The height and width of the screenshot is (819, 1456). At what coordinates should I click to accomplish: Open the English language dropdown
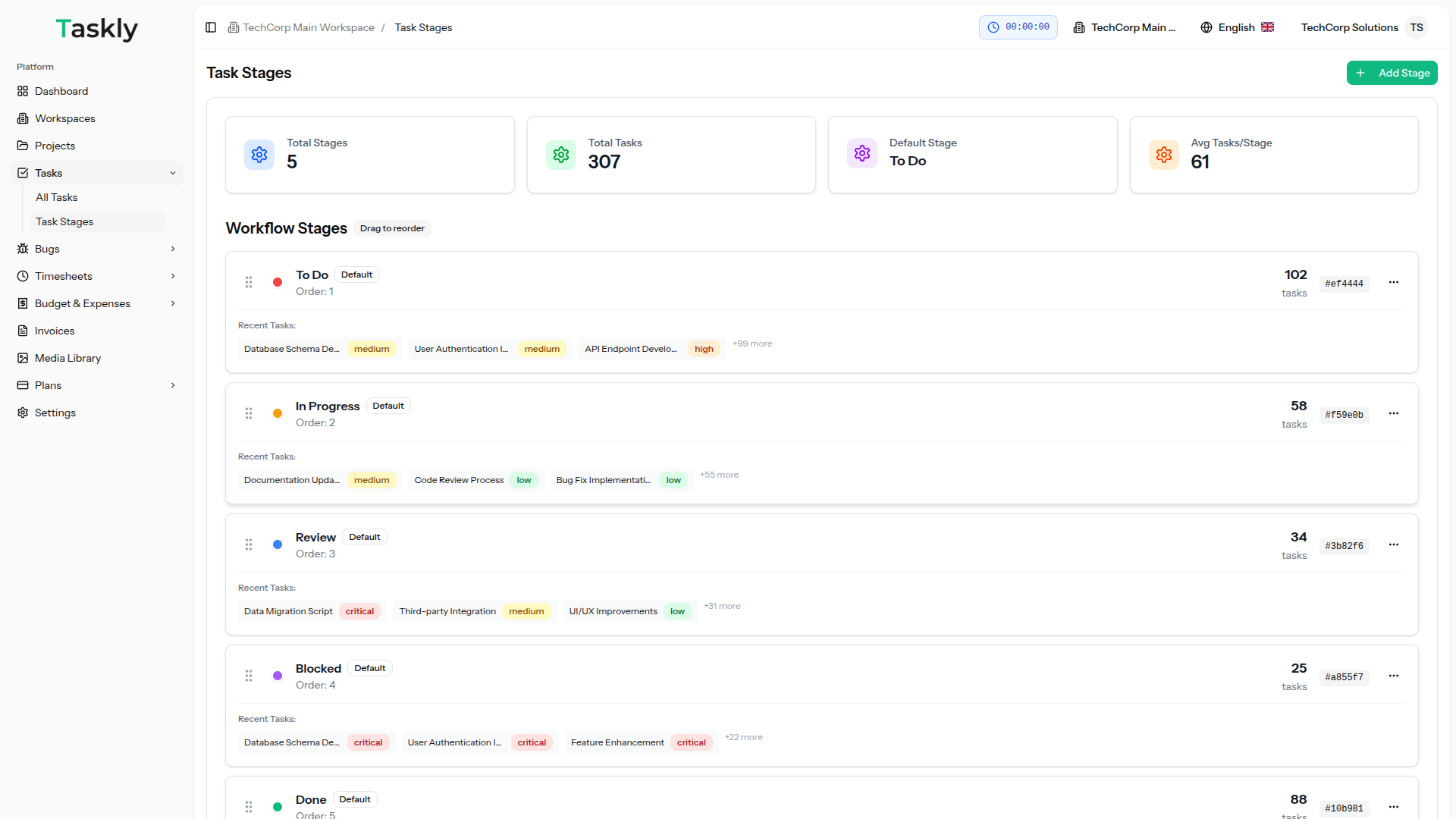[1237, 27]
